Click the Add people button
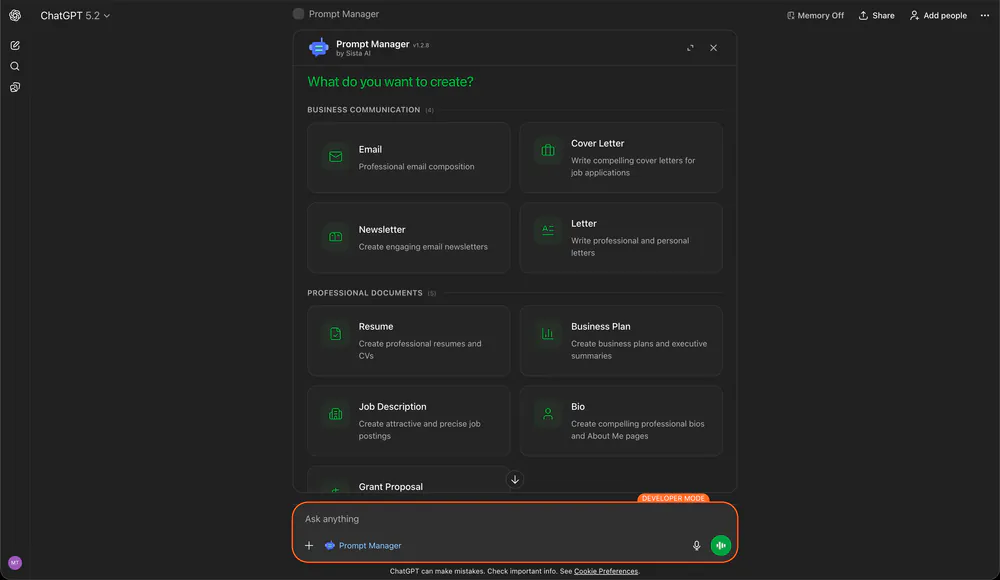Viewport: 1000px width, 580px height. pos(938,15)
